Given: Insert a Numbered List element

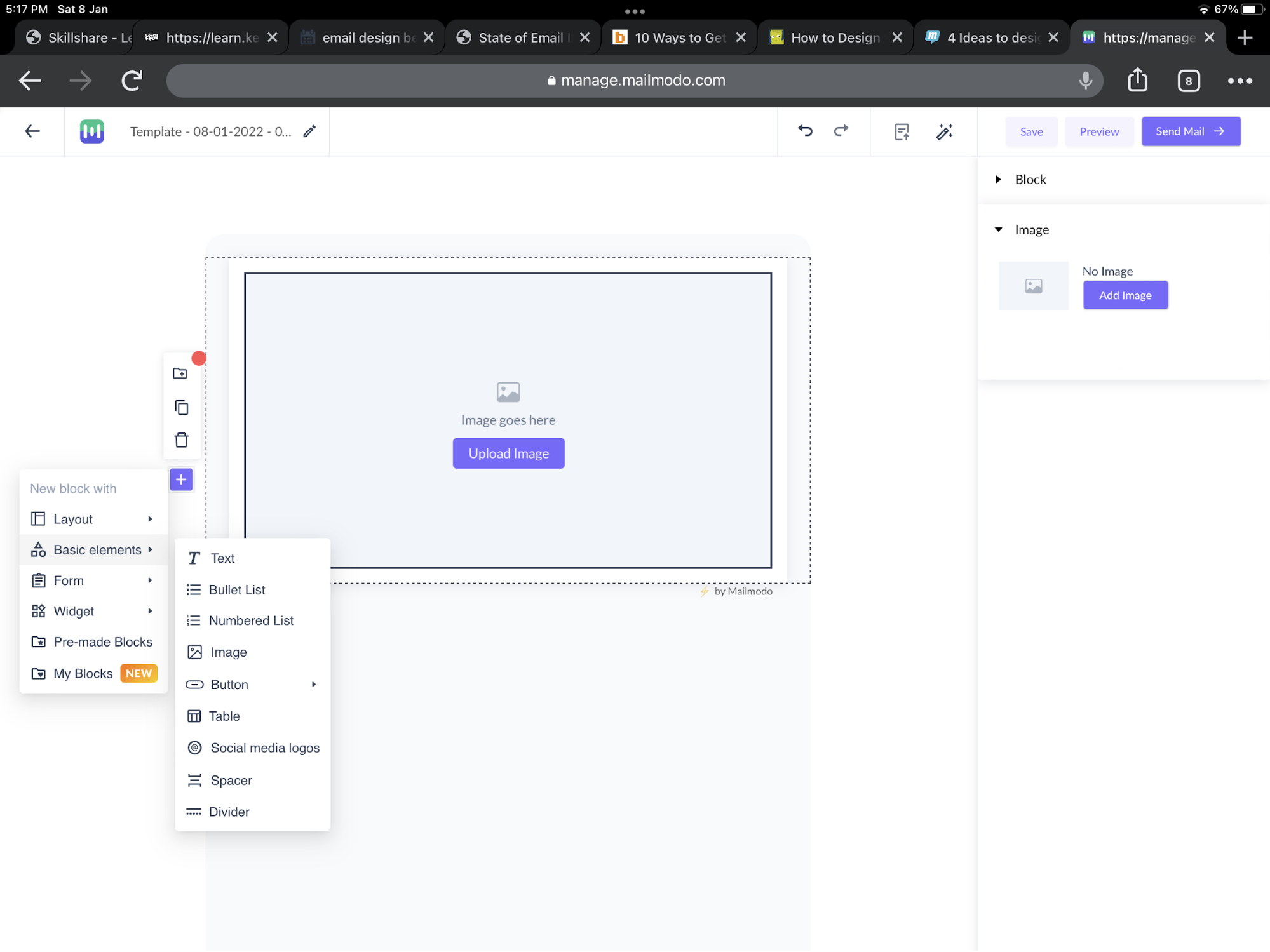Looking at the screenshot, I should (252, 620).
